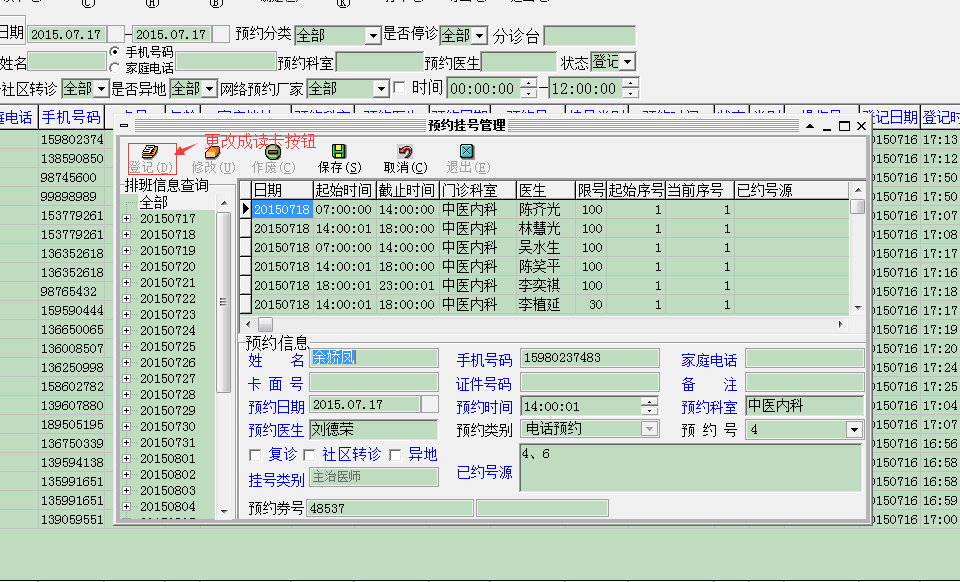Select the 20150730 tree item
This screenshot has height=582, width=960.
pyautogui.click(x=168, y=427)
